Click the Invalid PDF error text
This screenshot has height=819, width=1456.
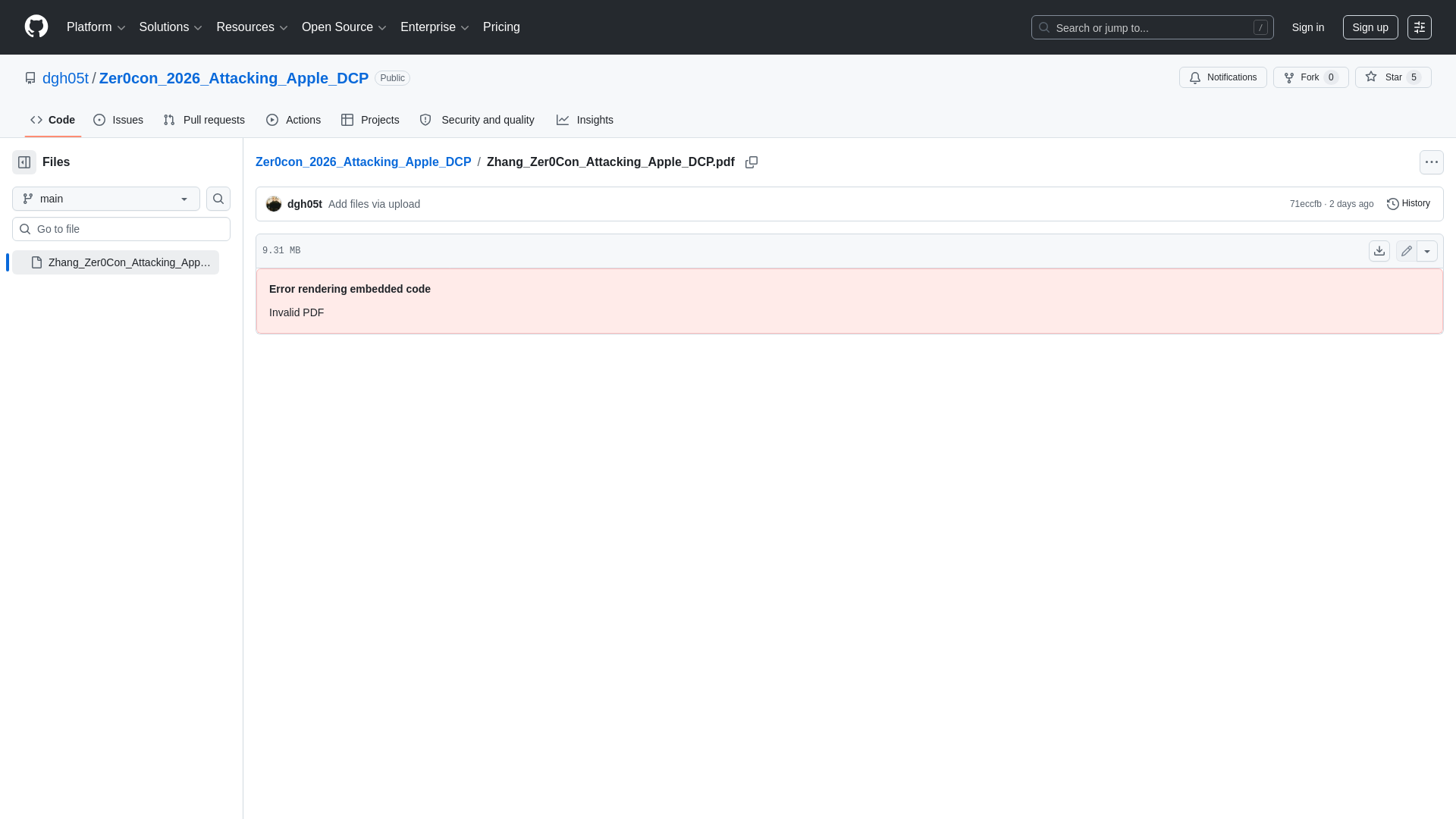point(297,312)
